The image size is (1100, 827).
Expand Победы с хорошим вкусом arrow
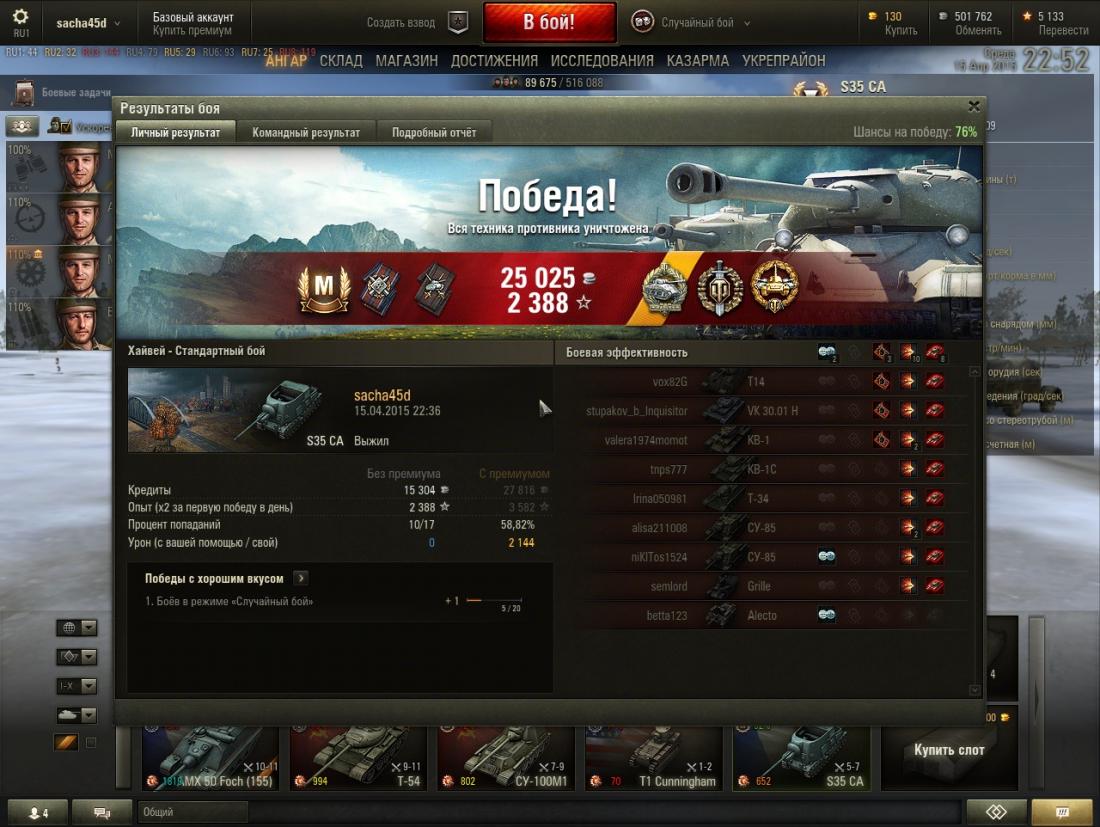[x=301, y=578]
